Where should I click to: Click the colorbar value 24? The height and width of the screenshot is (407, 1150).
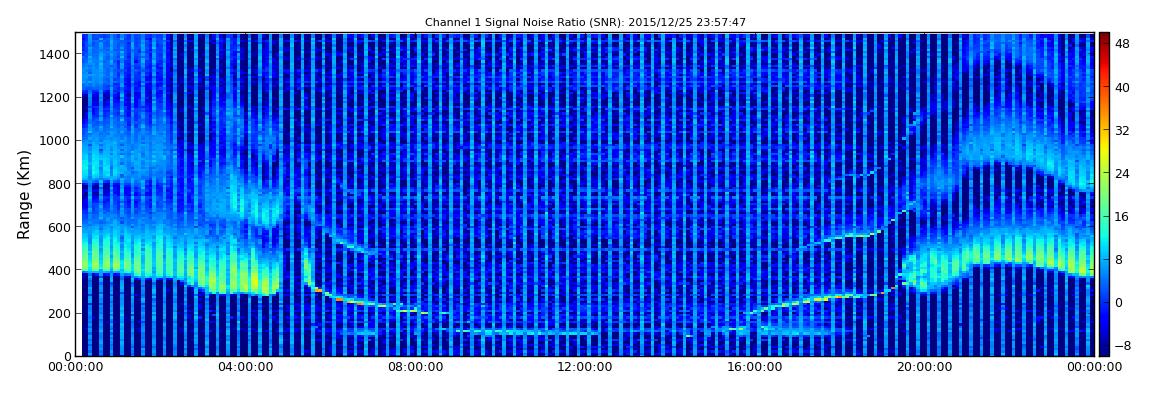(x=1122, y=174)
